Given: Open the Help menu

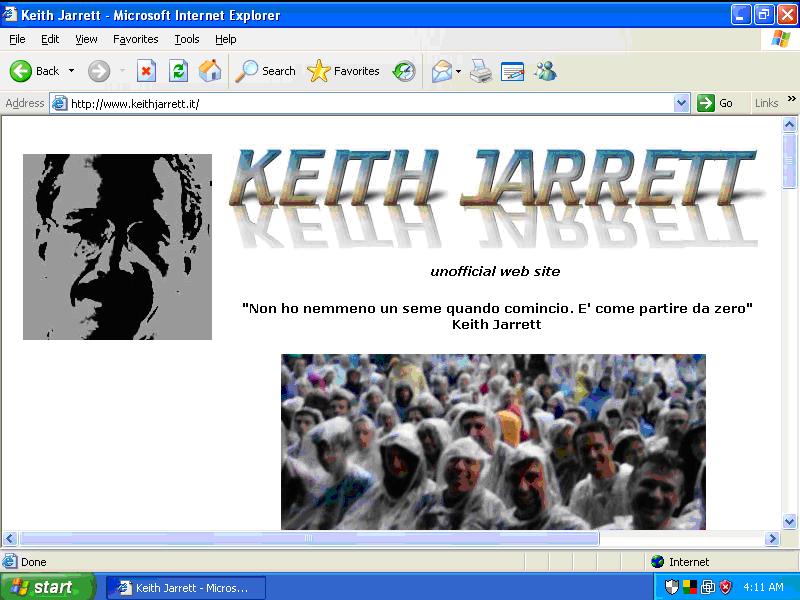Looking at the screenshot, I should coord(226,39).
